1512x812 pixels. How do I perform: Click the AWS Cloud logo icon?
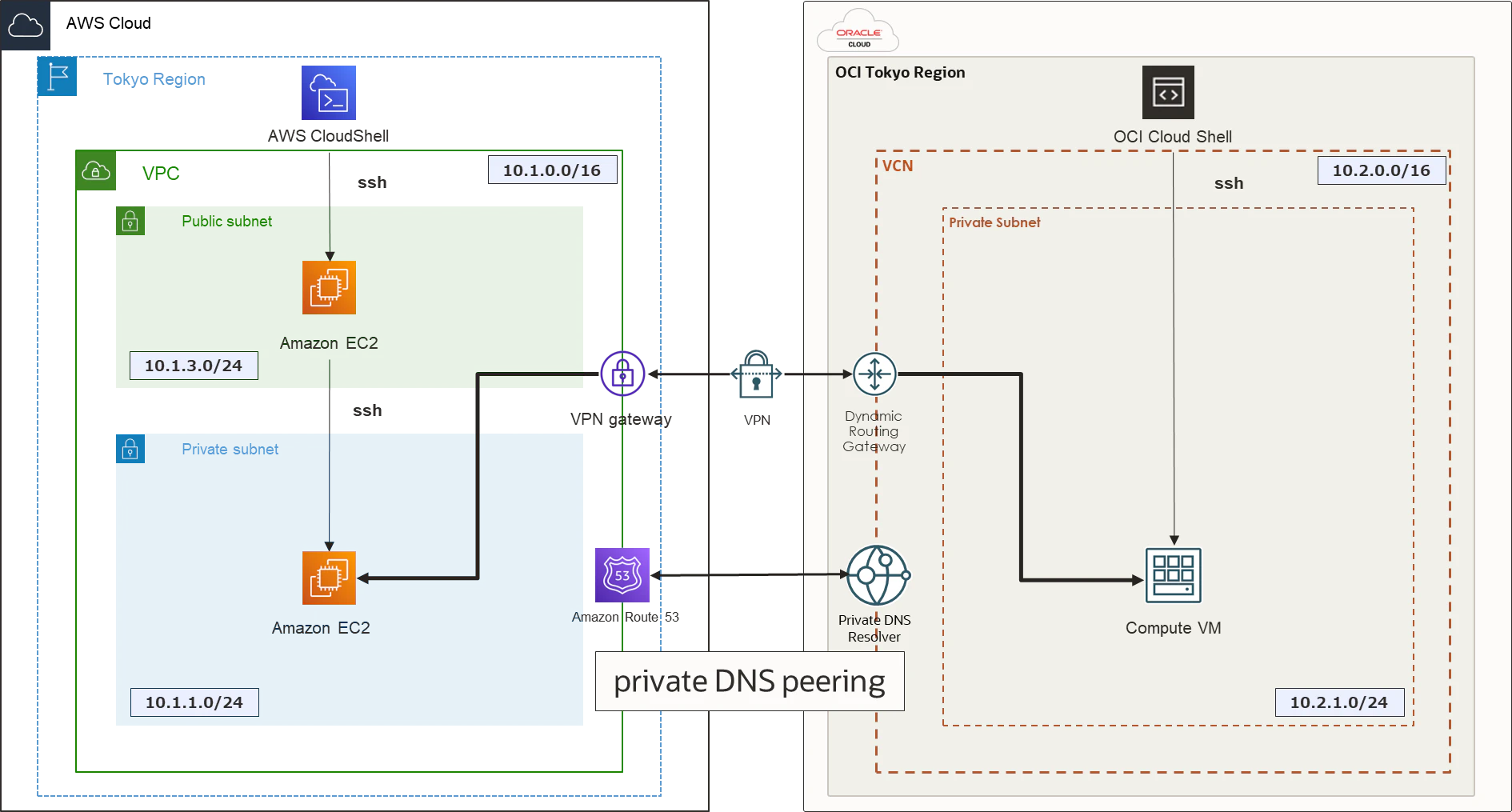coord(26,26)
